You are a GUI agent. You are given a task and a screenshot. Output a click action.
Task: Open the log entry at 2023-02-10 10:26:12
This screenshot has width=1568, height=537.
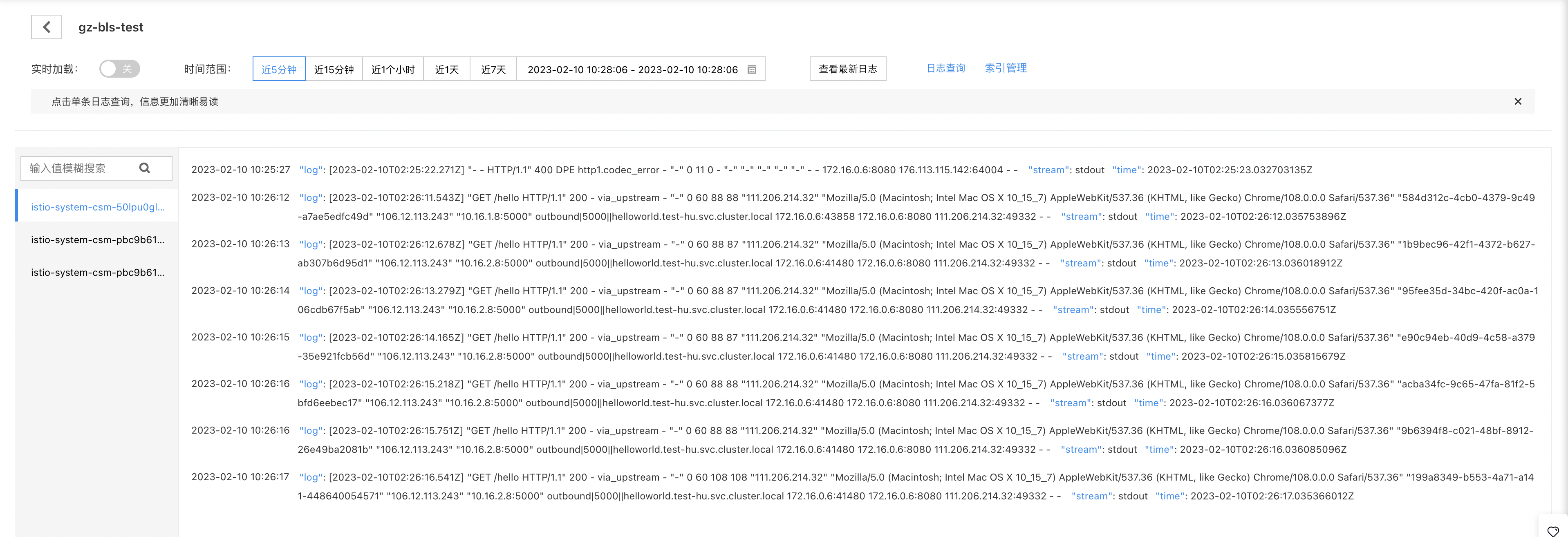click(863, 207)
